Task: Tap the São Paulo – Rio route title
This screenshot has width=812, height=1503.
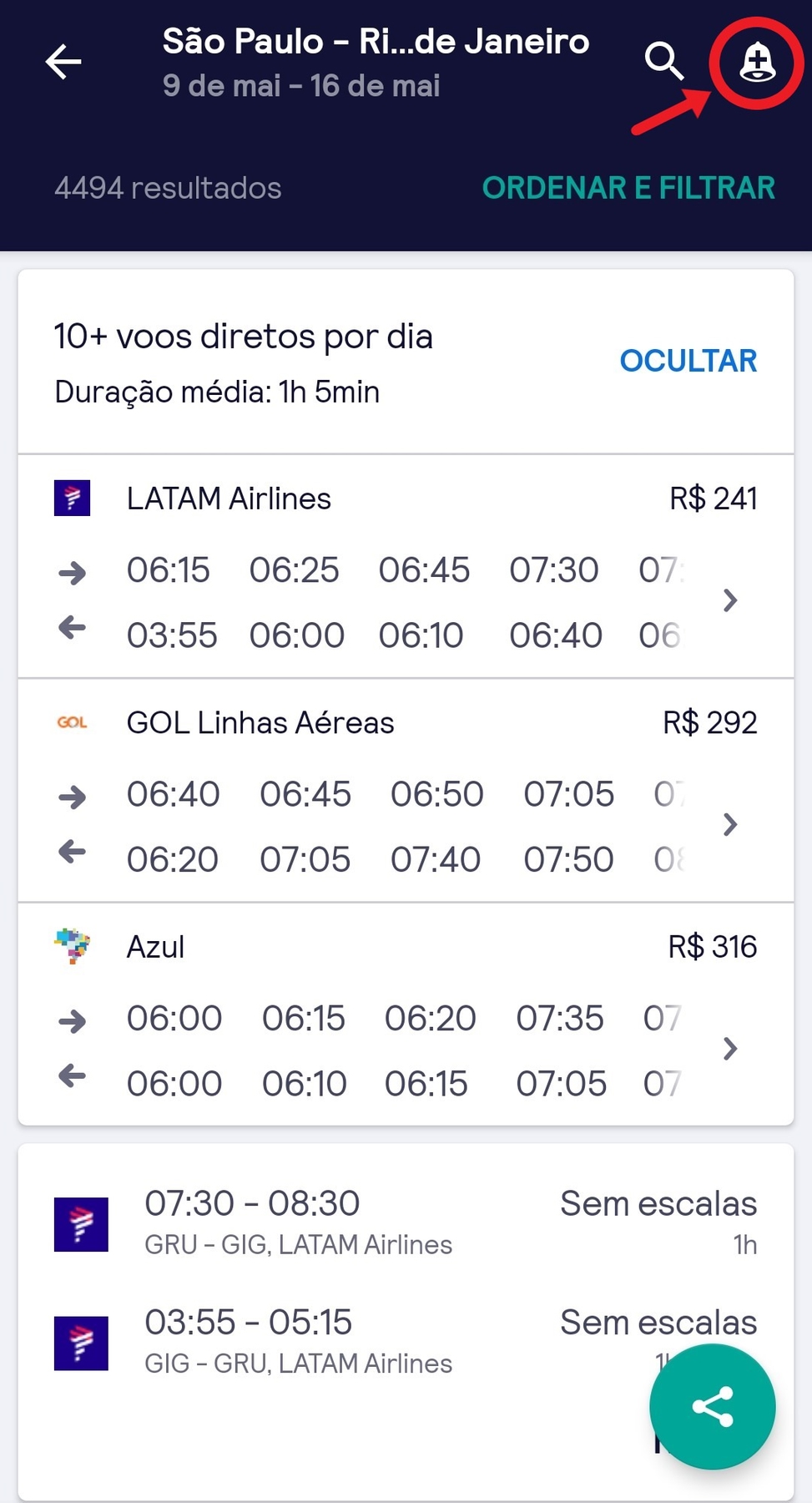Action: click(376, 42)
